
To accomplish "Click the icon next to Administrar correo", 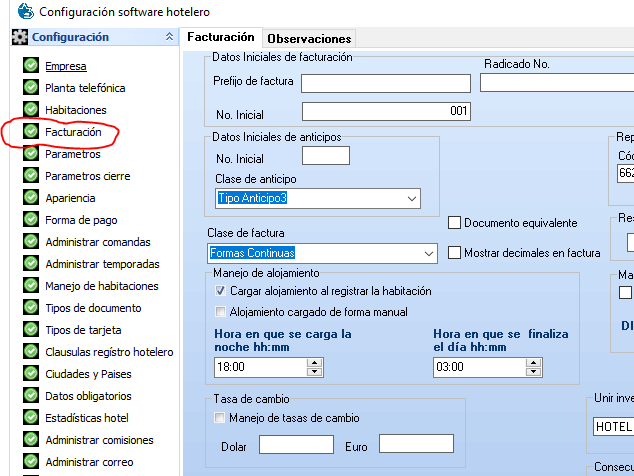I will coord(31,462).
